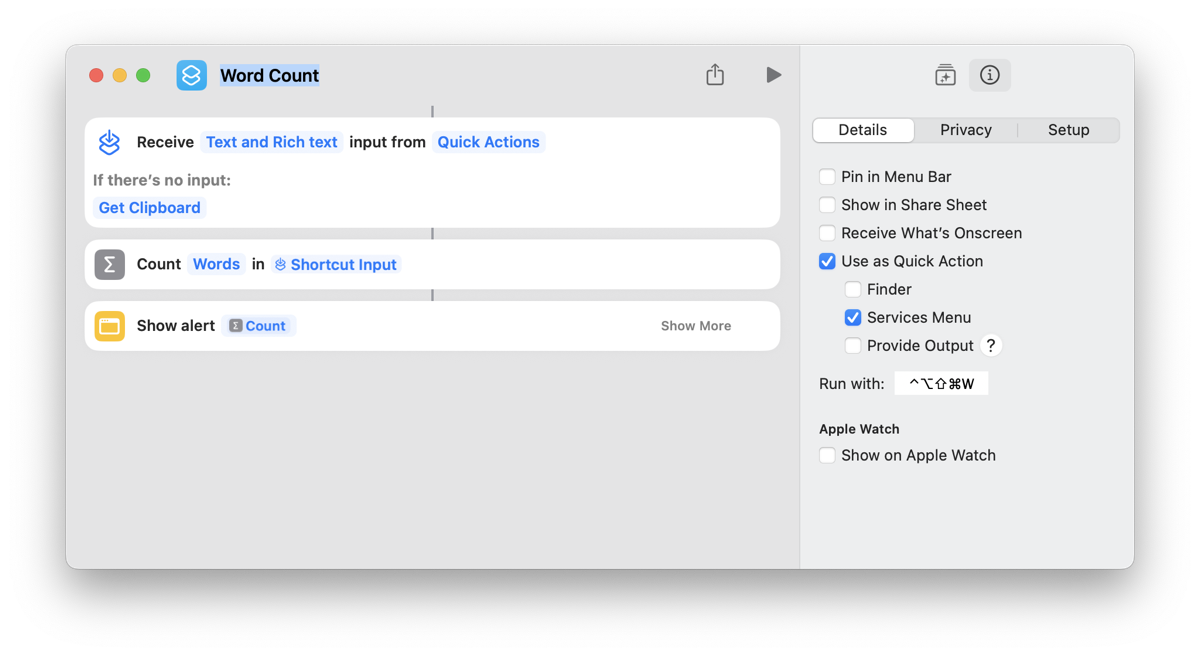
Task: Click the 'If there's no input:' label
Action: [162, 180]
